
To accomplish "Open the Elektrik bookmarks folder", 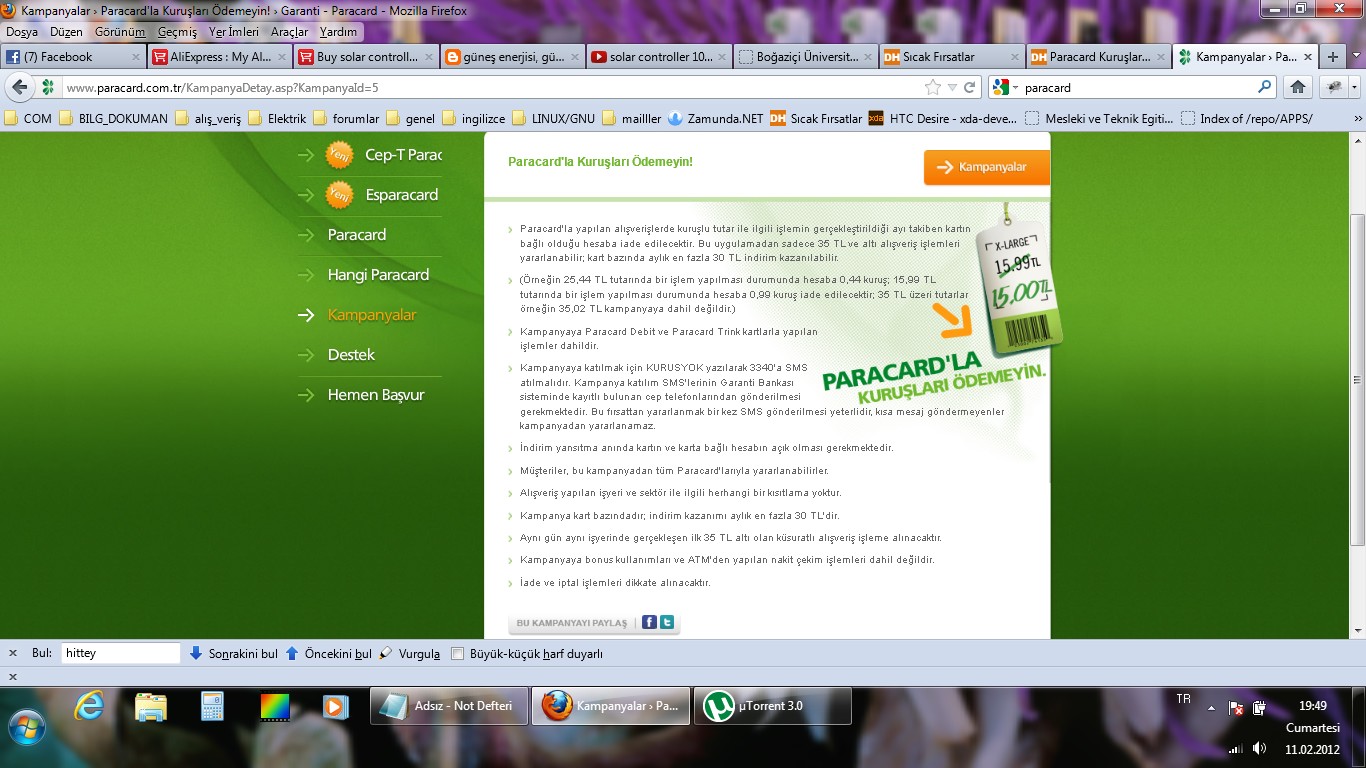I will [277, 118].
